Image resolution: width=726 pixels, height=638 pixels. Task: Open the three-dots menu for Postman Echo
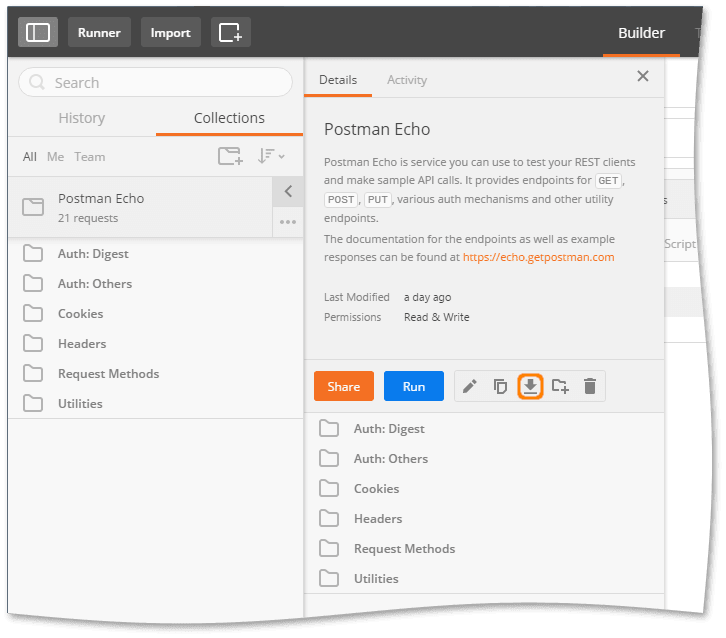pyautogui.click(x=288, y=222)
